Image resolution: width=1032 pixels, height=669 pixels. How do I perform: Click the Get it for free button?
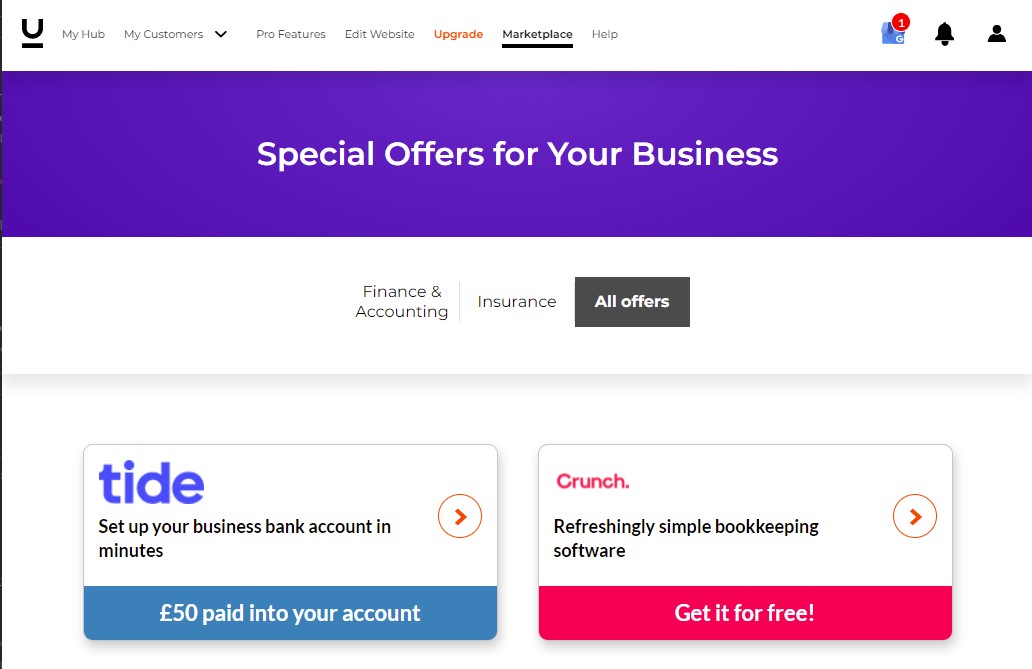744,613
